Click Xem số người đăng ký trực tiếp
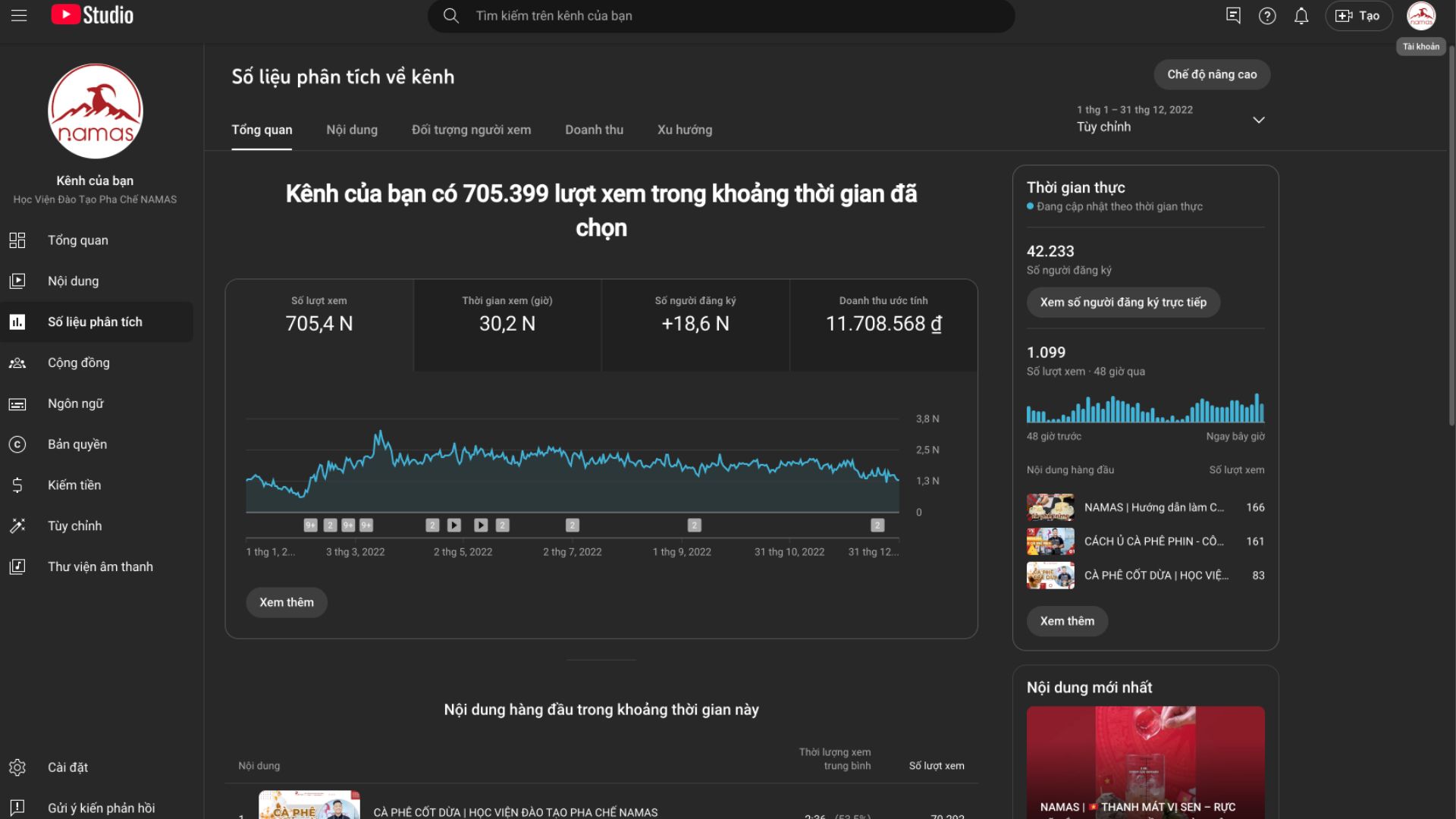 point(1123,303)
